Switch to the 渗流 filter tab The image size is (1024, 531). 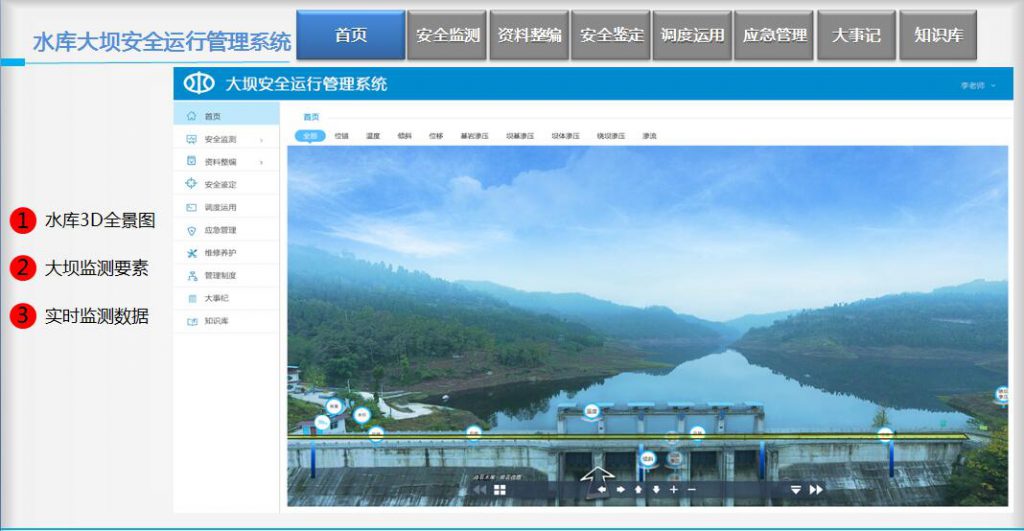[x=649, y=135]
